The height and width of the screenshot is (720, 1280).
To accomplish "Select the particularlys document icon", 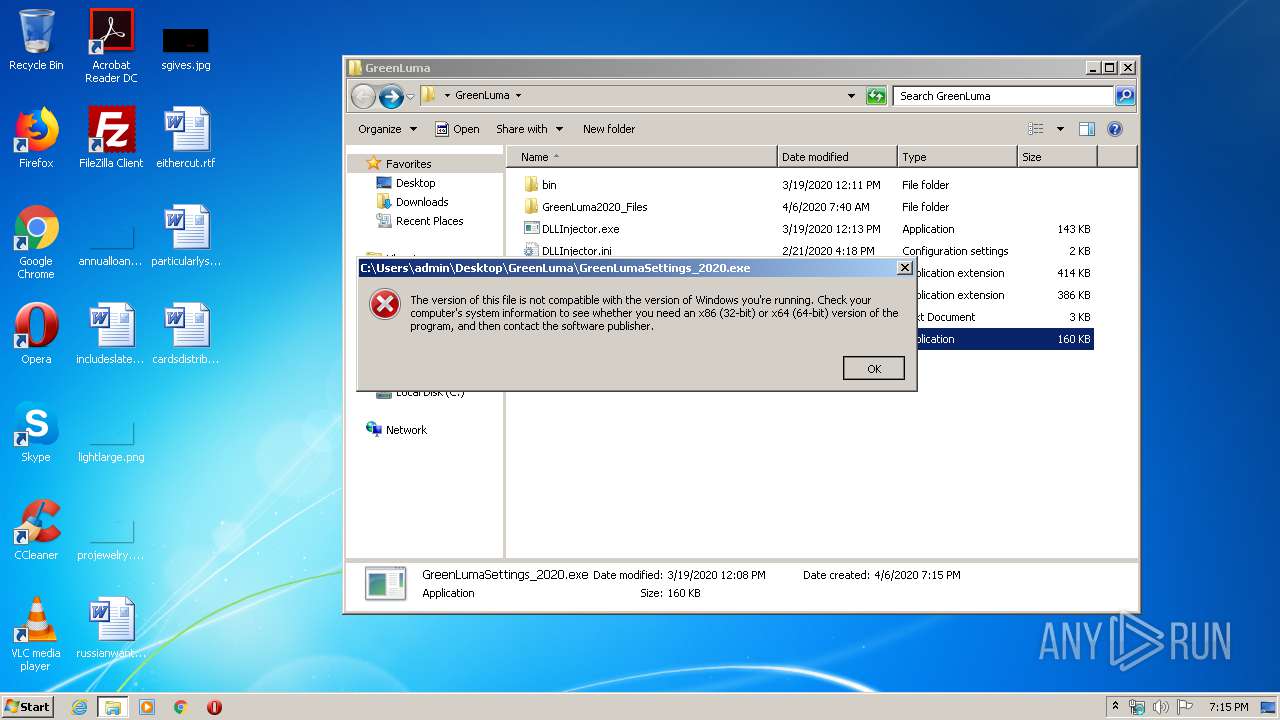I will point(186,236).
